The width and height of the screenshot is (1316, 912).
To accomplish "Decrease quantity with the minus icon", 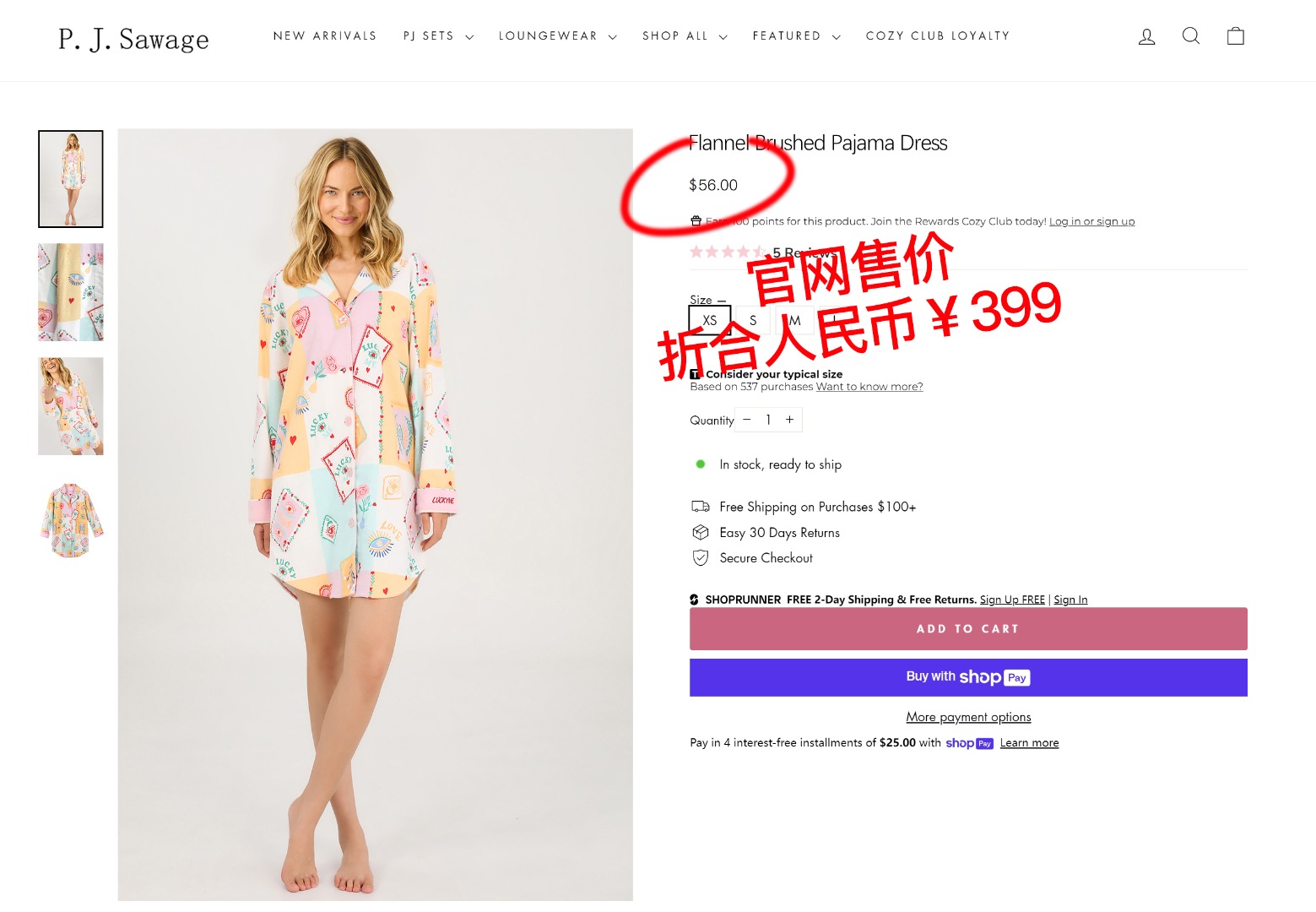I will (747, 420).
